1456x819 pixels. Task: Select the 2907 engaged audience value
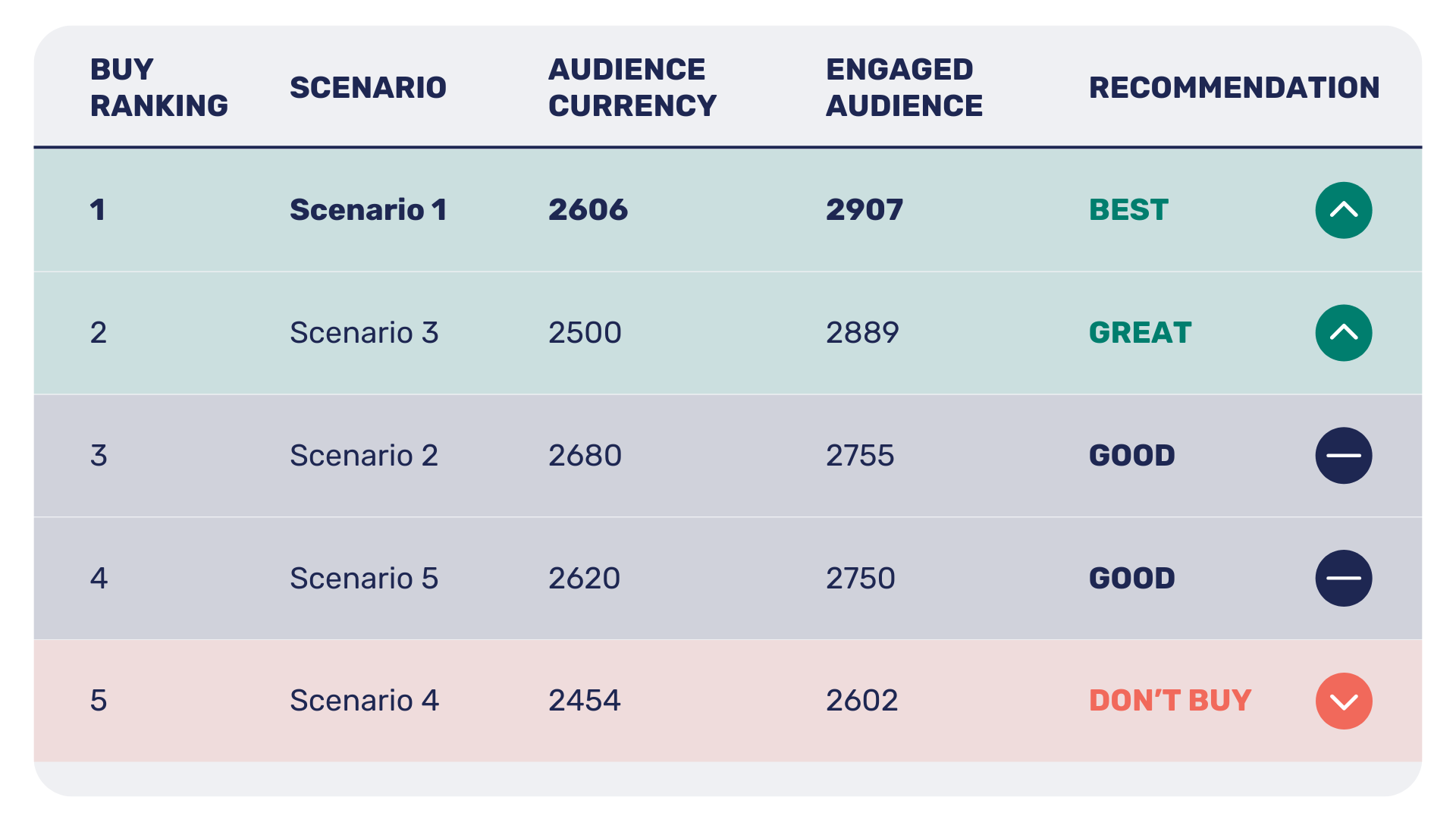tap(864, 210)
